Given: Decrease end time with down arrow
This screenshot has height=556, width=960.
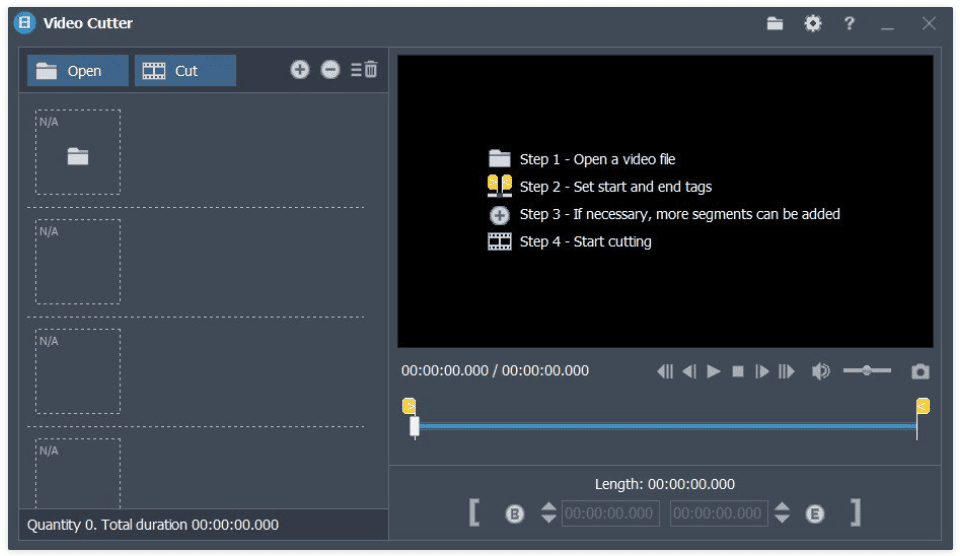Looking at the screenshot, I should pyautogui.click(x=782, y=519).
